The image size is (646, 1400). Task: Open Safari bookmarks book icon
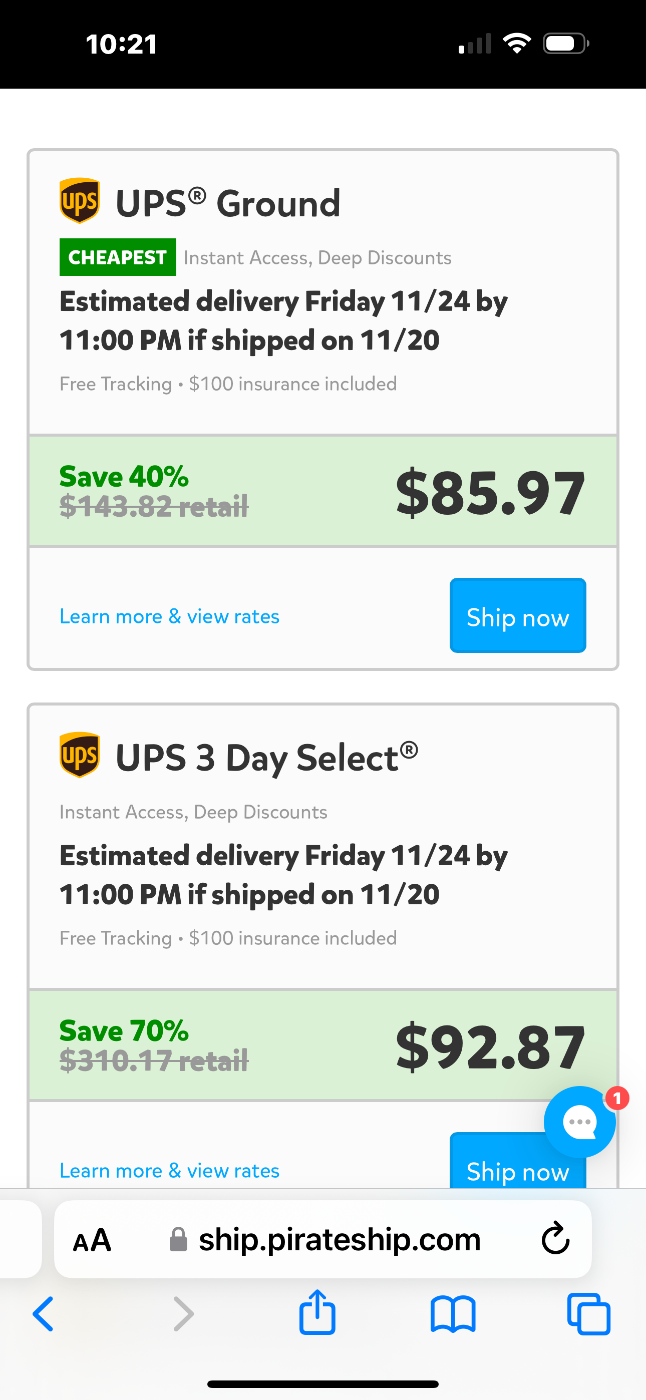tap(453, 1314)
